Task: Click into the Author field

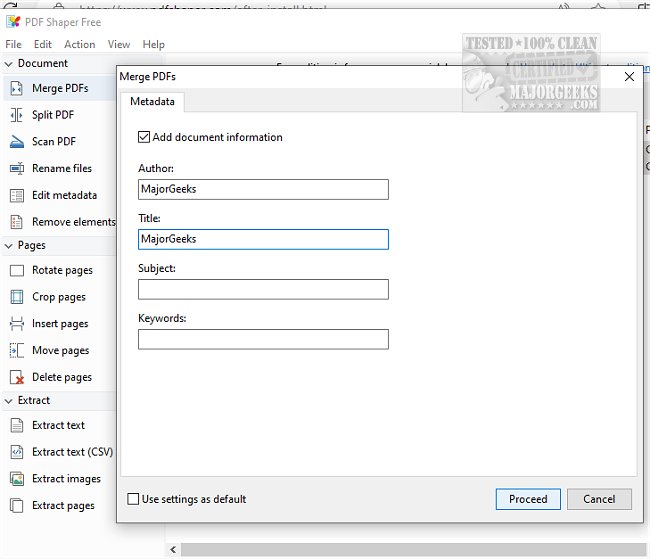Action: [263, 190]
